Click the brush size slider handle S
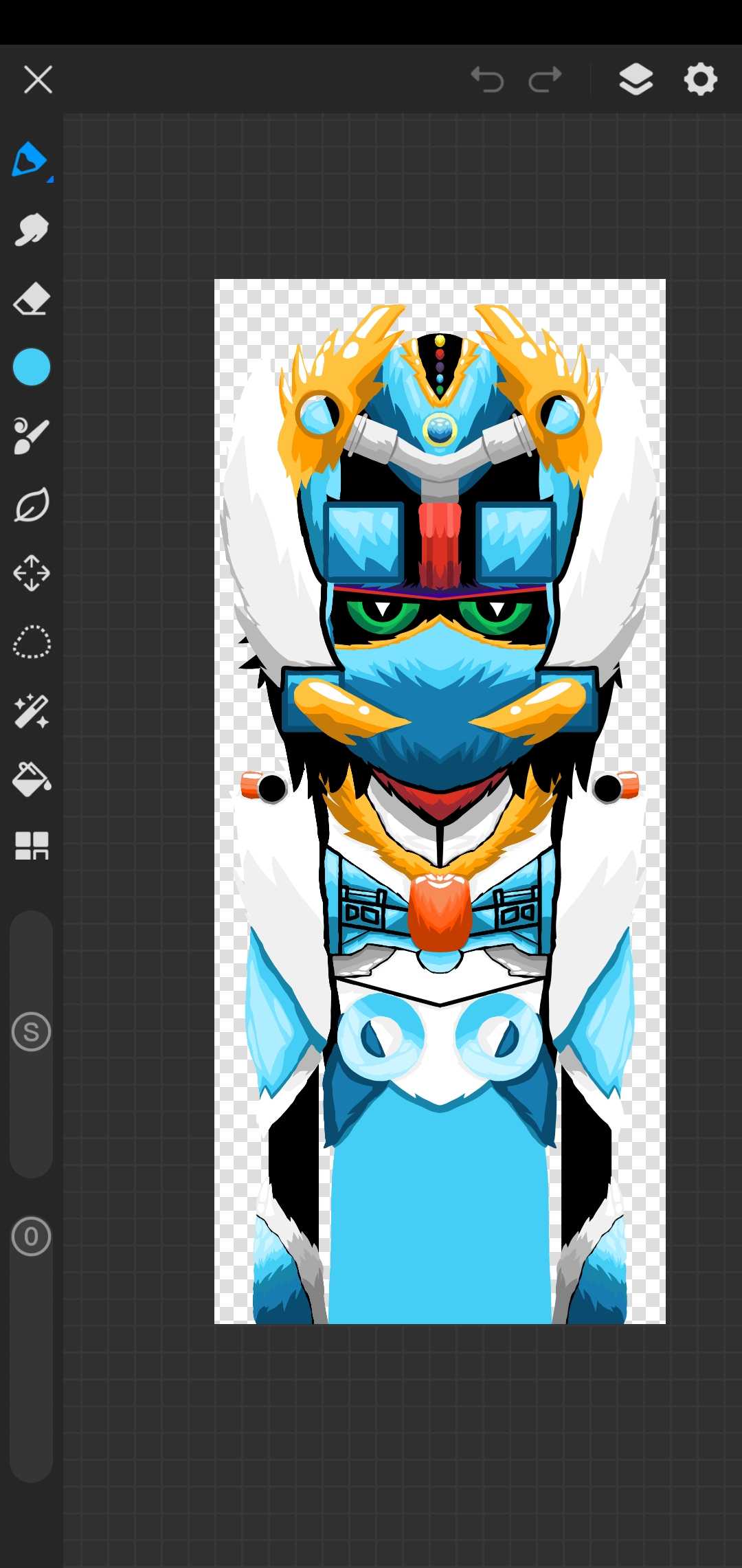This screenshot has width=742, height=1568. point(32,1032)
